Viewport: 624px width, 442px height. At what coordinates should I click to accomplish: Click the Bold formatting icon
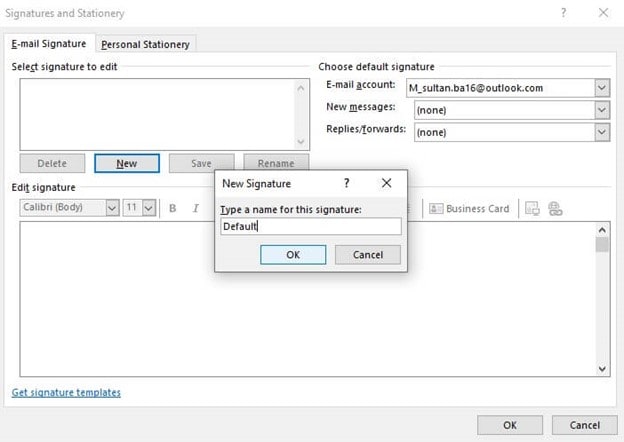173,208
